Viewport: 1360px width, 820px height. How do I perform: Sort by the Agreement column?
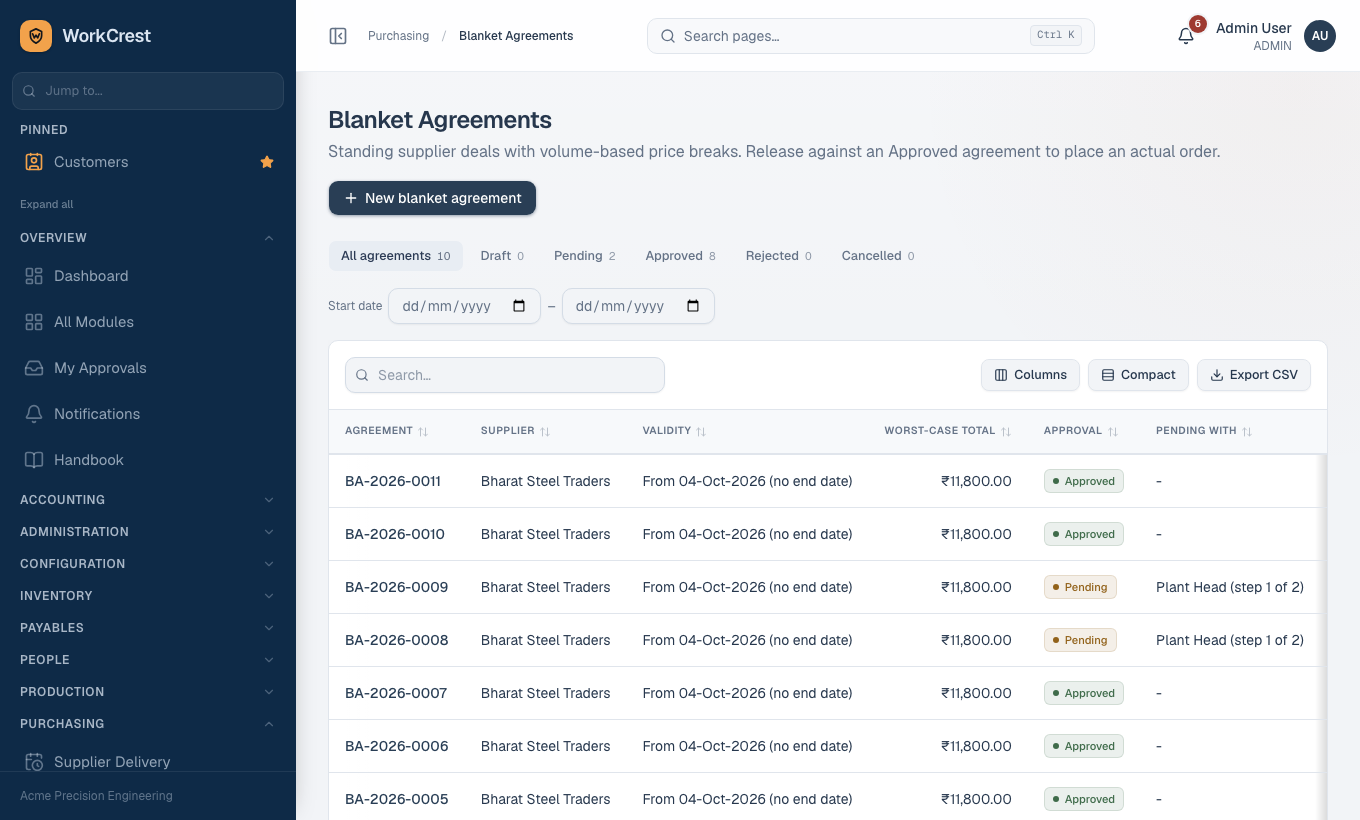386,431
